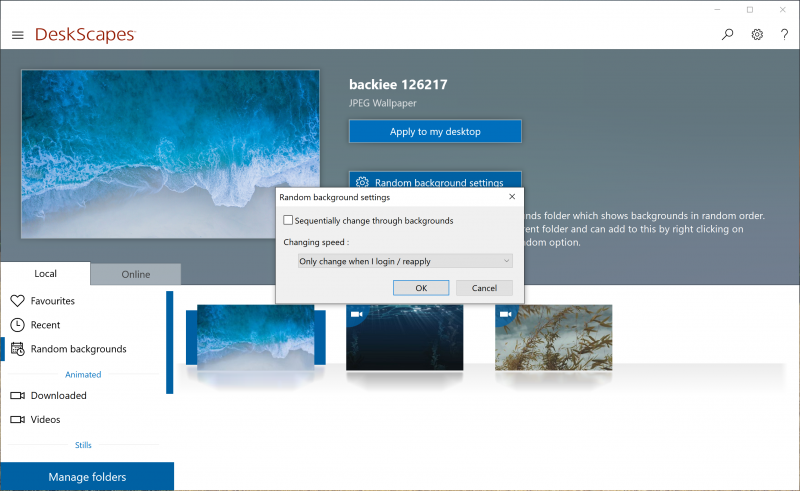
Task: Click video badge on wheat thumbnail
Action: coord(505,314)
